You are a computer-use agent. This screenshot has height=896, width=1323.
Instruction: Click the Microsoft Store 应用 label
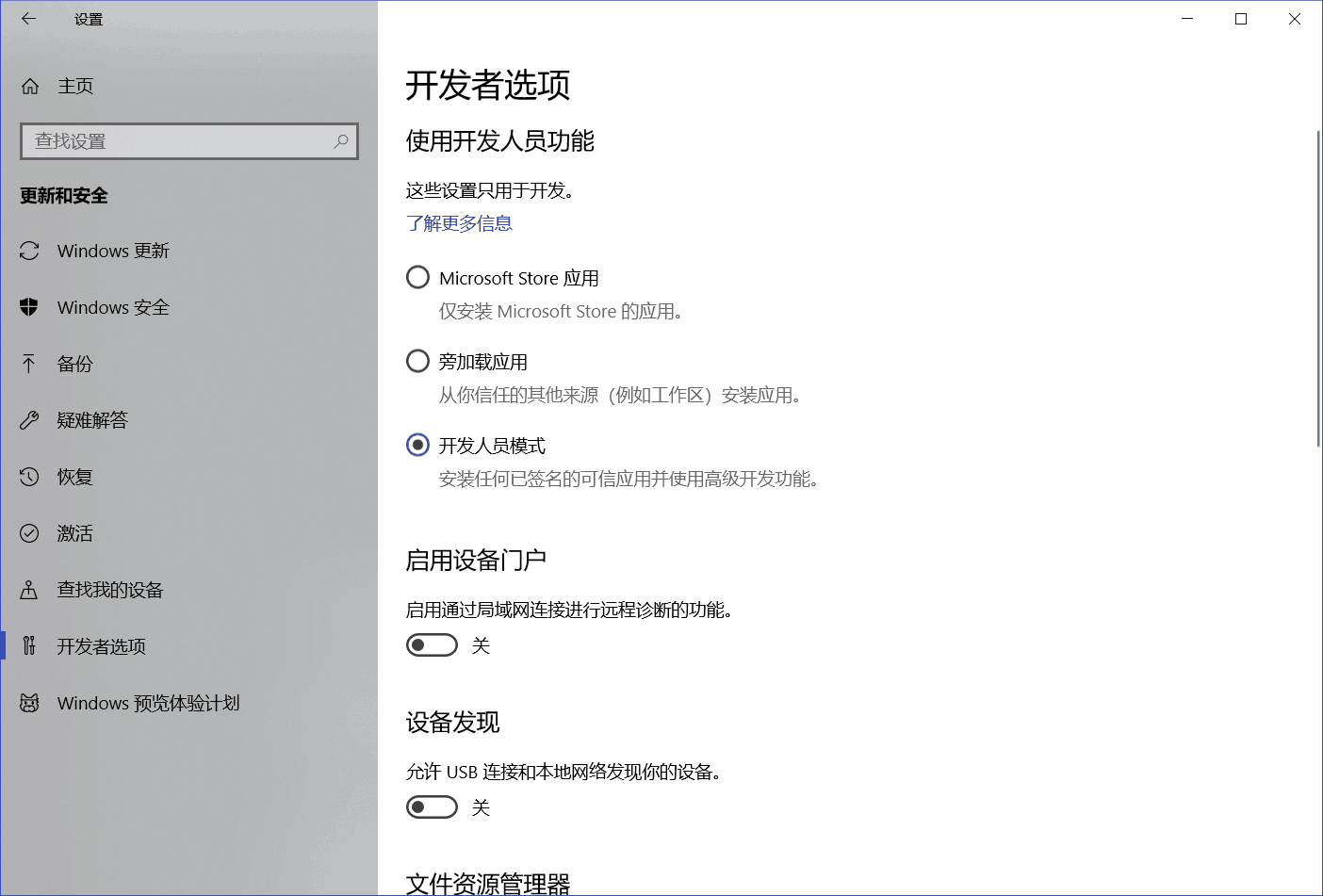tap(519, 278)
